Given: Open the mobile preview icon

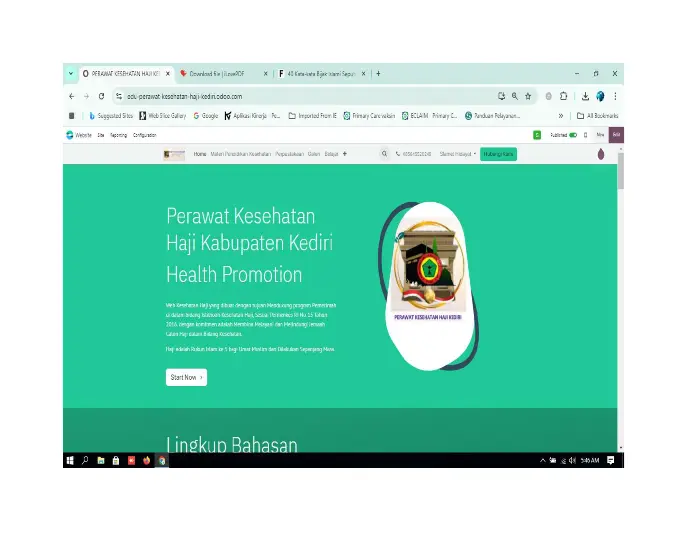Looking at the screenshot, I should point(585,135).
